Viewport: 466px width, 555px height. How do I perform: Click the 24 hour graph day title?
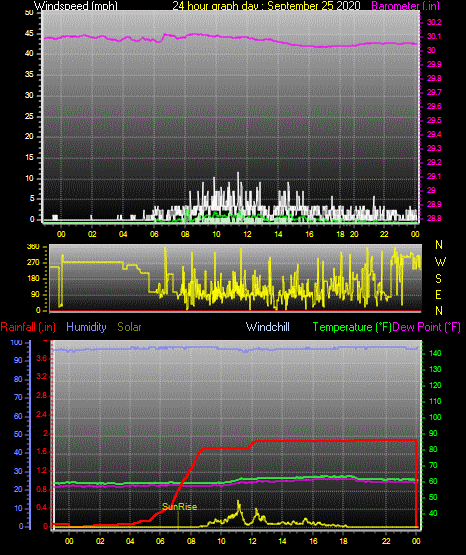pyautogui.click(x=266, y=5)
